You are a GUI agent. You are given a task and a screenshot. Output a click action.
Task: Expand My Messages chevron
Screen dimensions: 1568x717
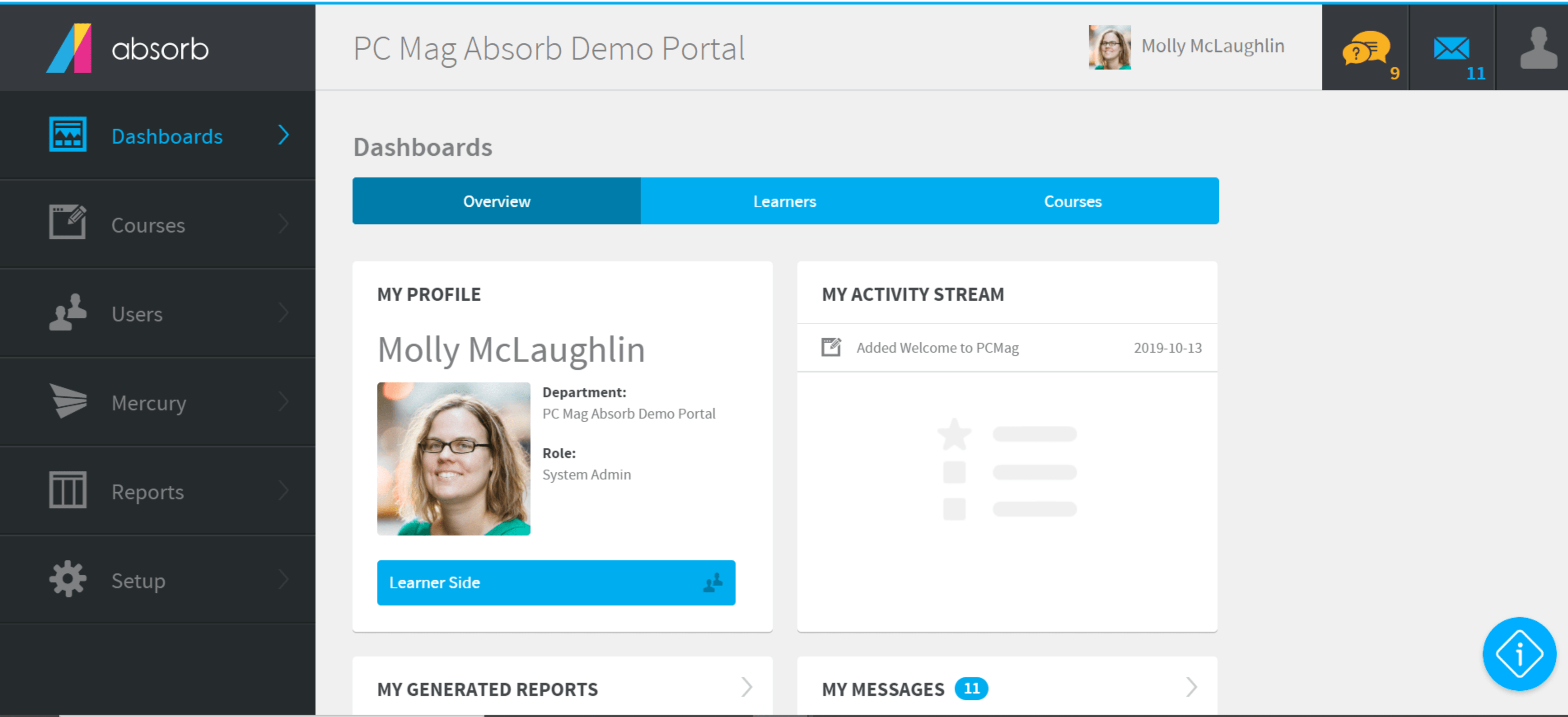pyautogui.click(x=1192, y=688)
